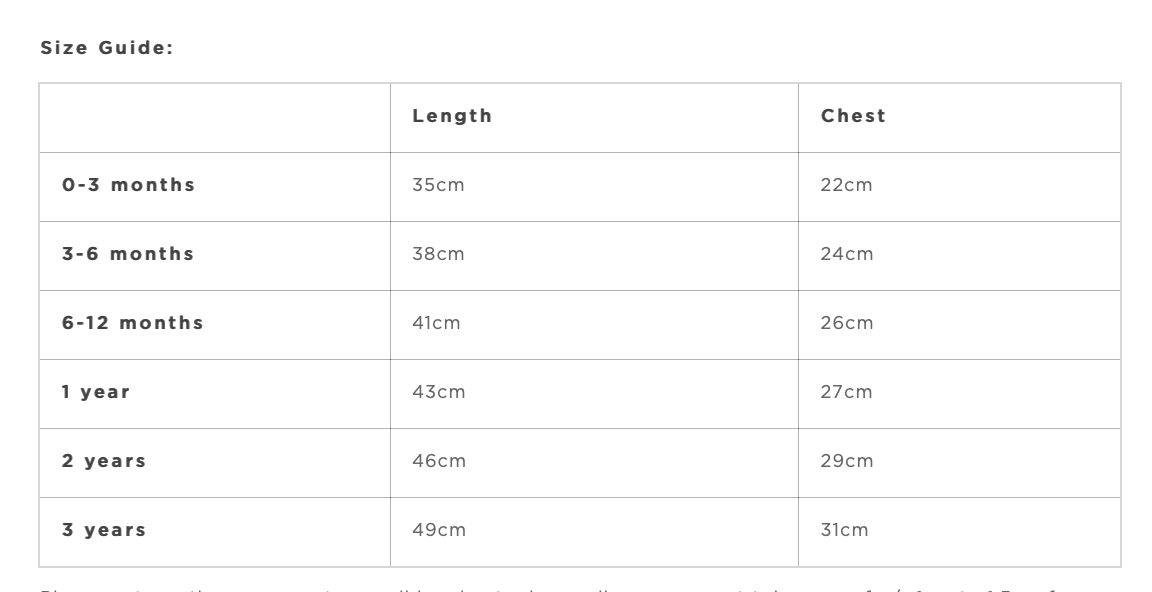Click the 49cm length value
Image resolution: width=1152 pixels, height=592 pixels.
tap(438, 530)
